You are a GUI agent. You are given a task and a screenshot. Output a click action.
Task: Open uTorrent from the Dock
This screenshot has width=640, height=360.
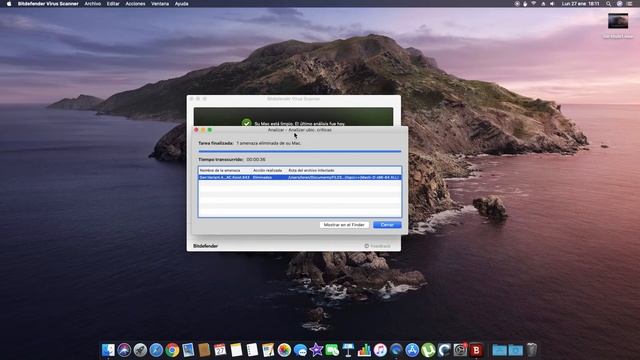(x=428, y=350)
